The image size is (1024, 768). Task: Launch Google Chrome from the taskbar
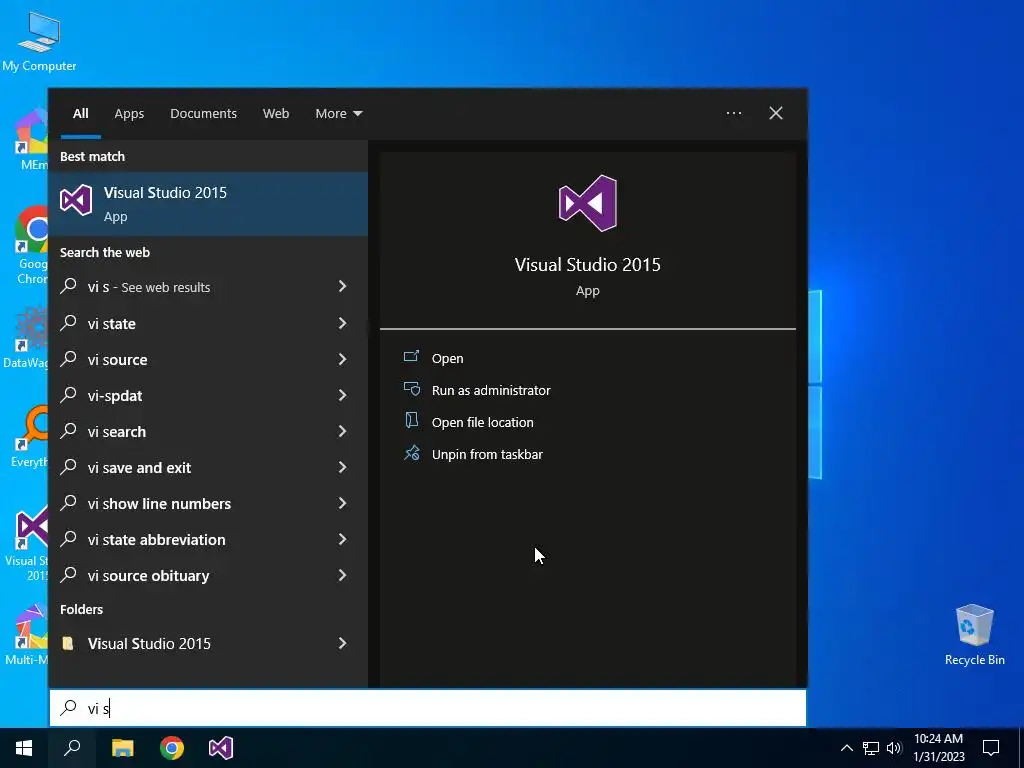tap(172, 748)
